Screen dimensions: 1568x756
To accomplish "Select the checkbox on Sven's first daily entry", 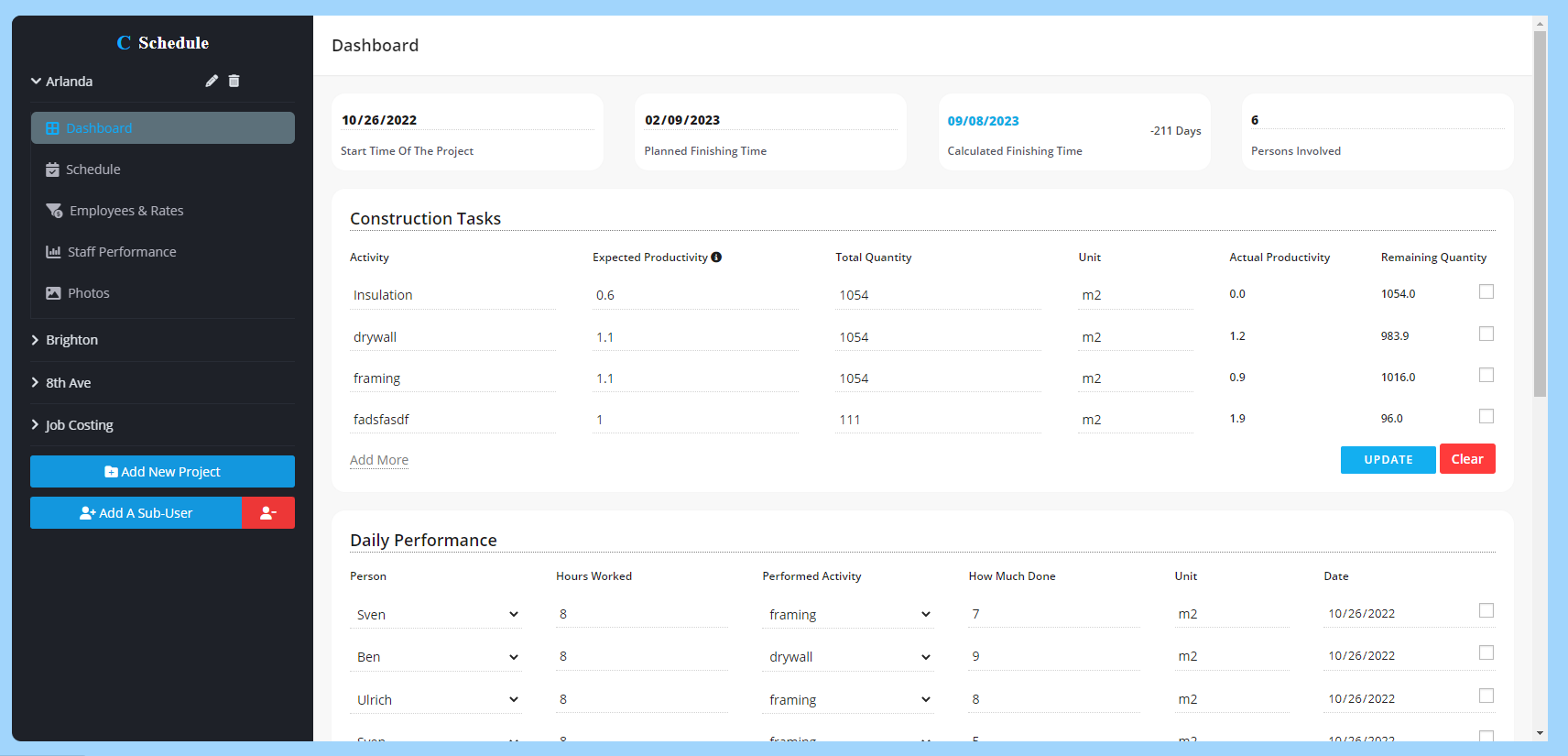I will (1486, 610).
